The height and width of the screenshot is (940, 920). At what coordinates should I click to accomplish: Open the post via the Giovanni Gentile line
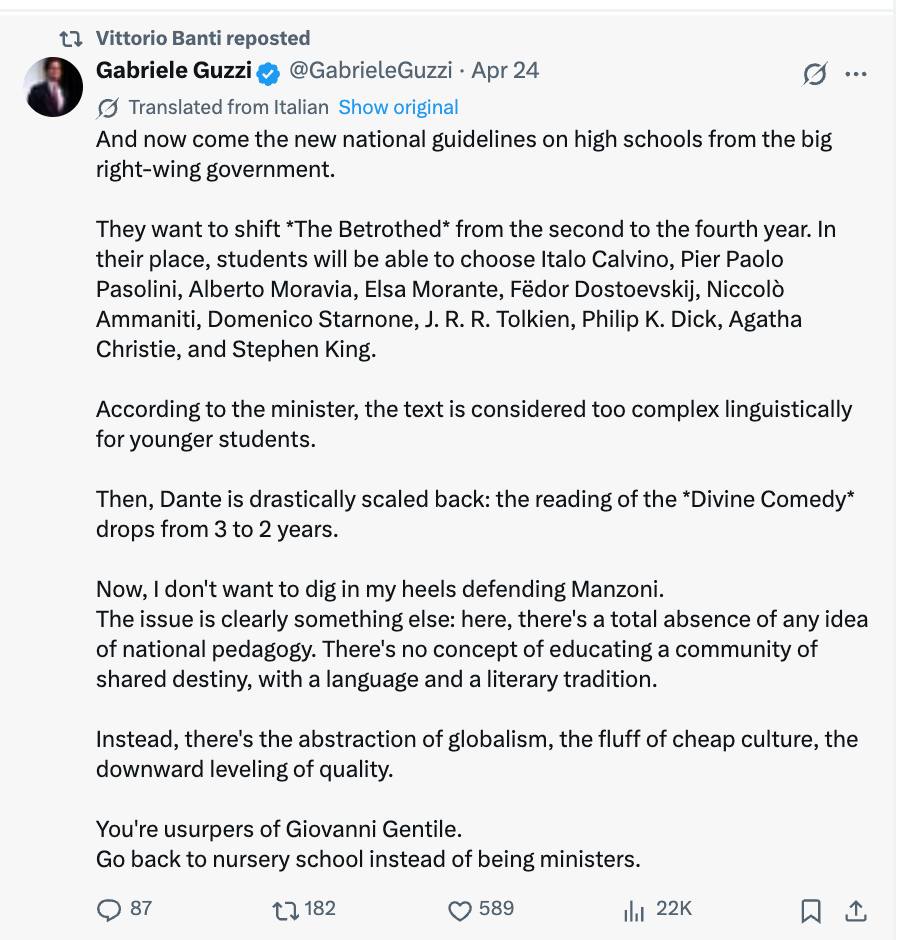(x=279, y=829)
